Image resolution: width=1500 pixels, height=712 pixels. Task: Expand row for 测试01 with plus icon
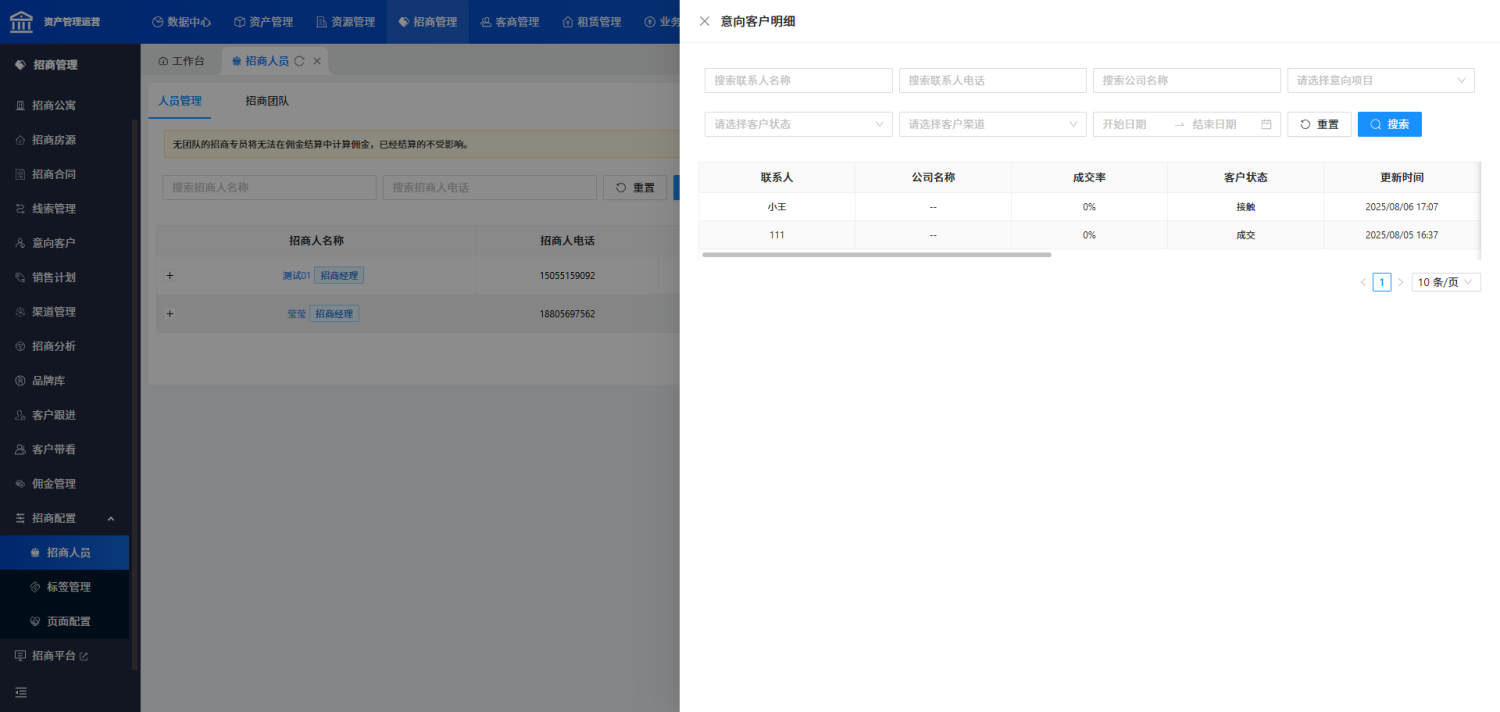(x=169, y=276)
